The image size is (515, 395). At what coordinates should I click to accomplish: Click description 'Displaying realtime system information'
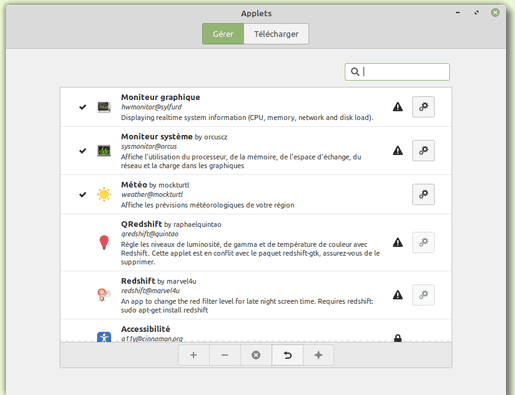tap(247, 117)
